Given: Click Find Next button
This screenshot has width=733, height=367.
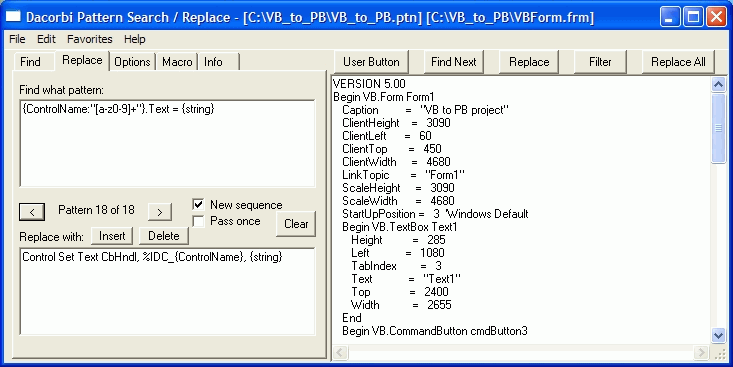Looking at the screenshot, I should click(x=453, y=62).
